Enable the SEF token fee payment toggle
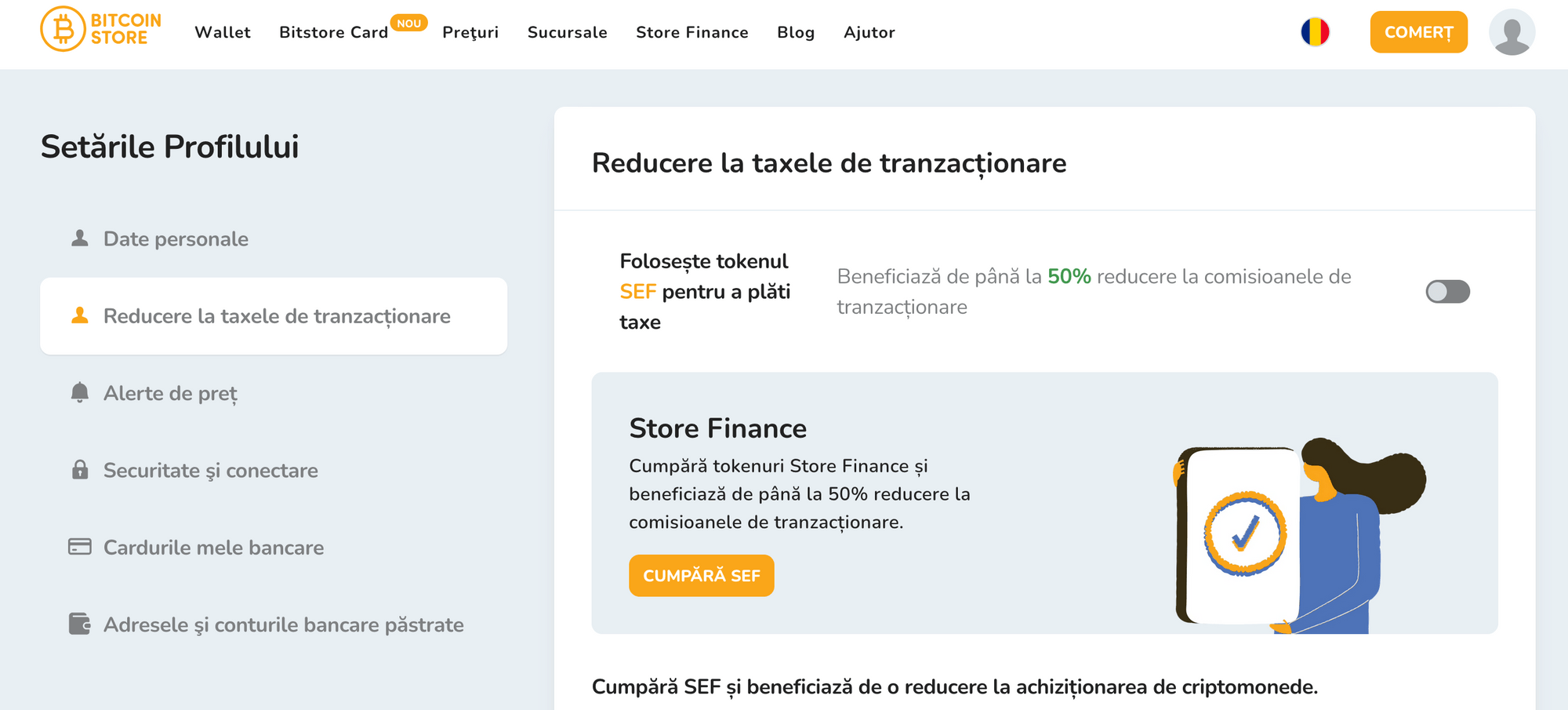 click(x=1446, y=292)
